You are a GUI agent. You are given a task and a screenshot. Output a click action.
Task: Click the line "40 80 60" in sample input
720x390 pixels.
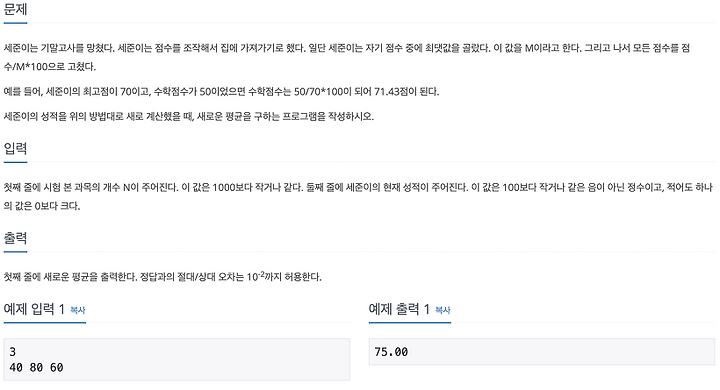click(36, 367)
